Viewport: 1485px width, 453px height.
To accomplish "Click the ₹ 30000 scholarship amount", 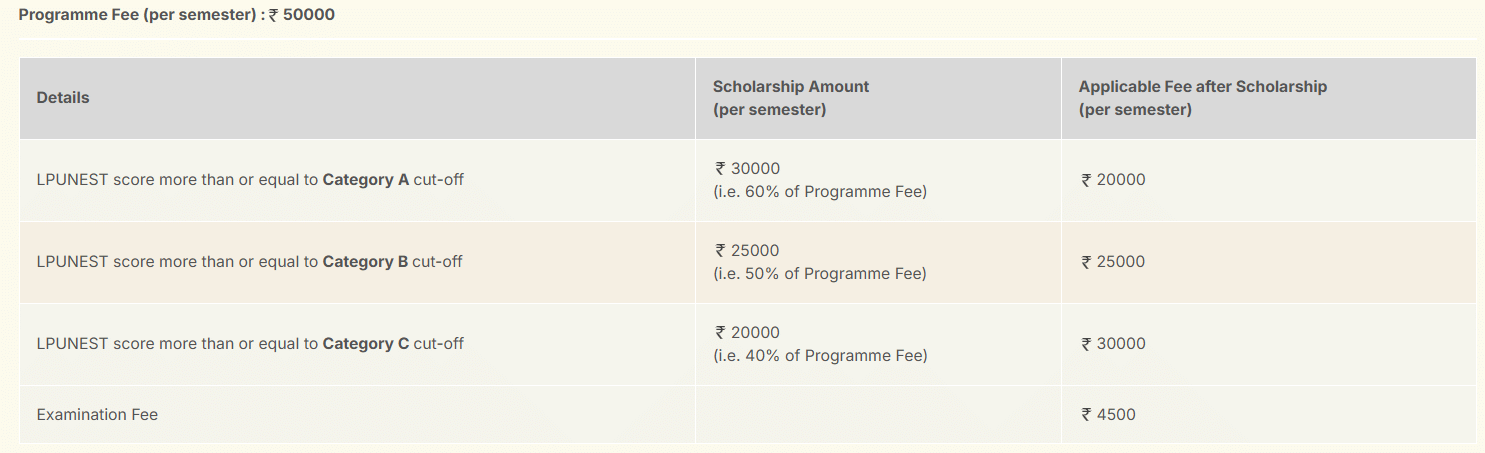I will tap(747, 169).
